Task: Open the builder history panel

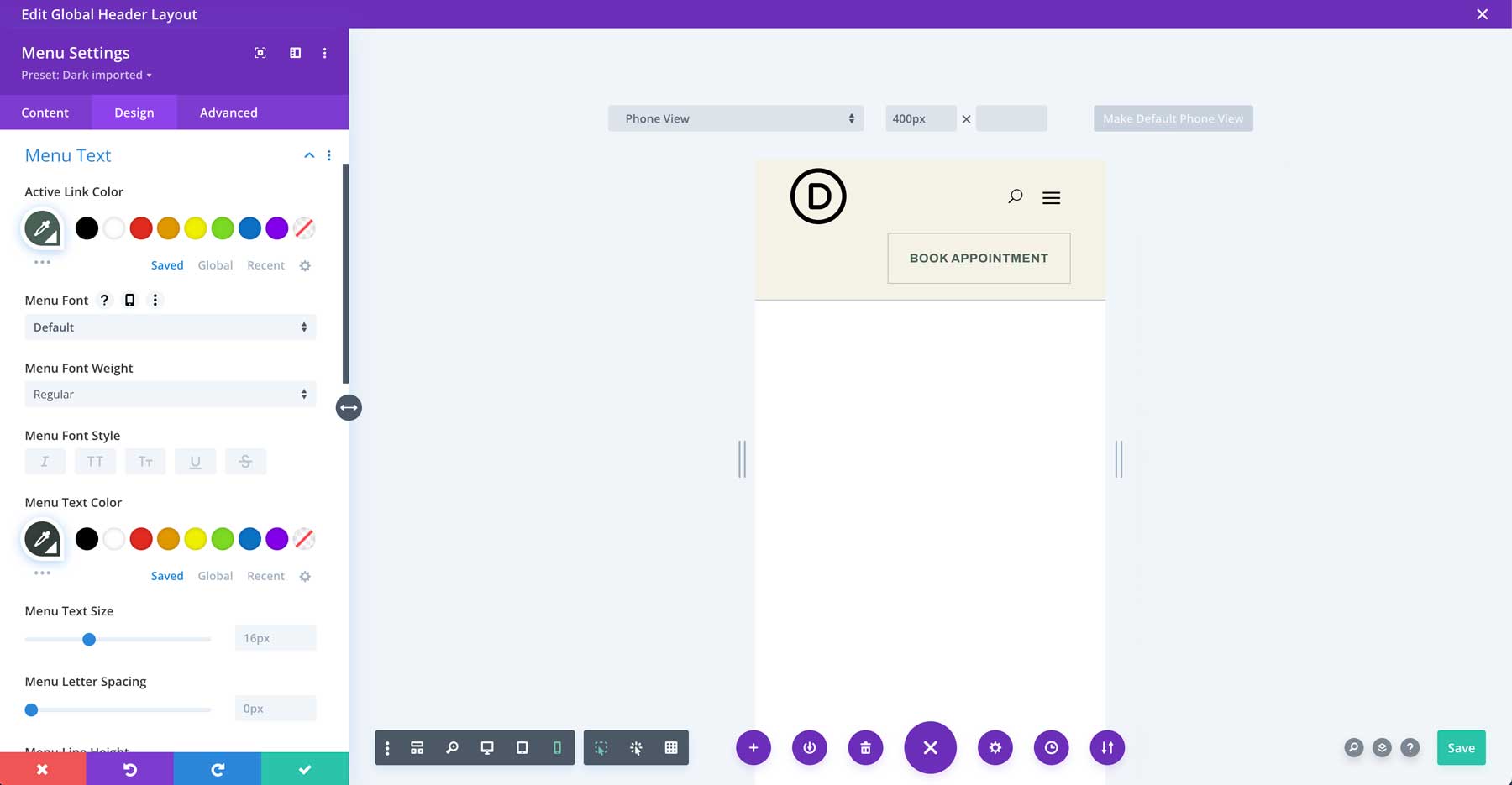Action: click(x=1051, y=747)
